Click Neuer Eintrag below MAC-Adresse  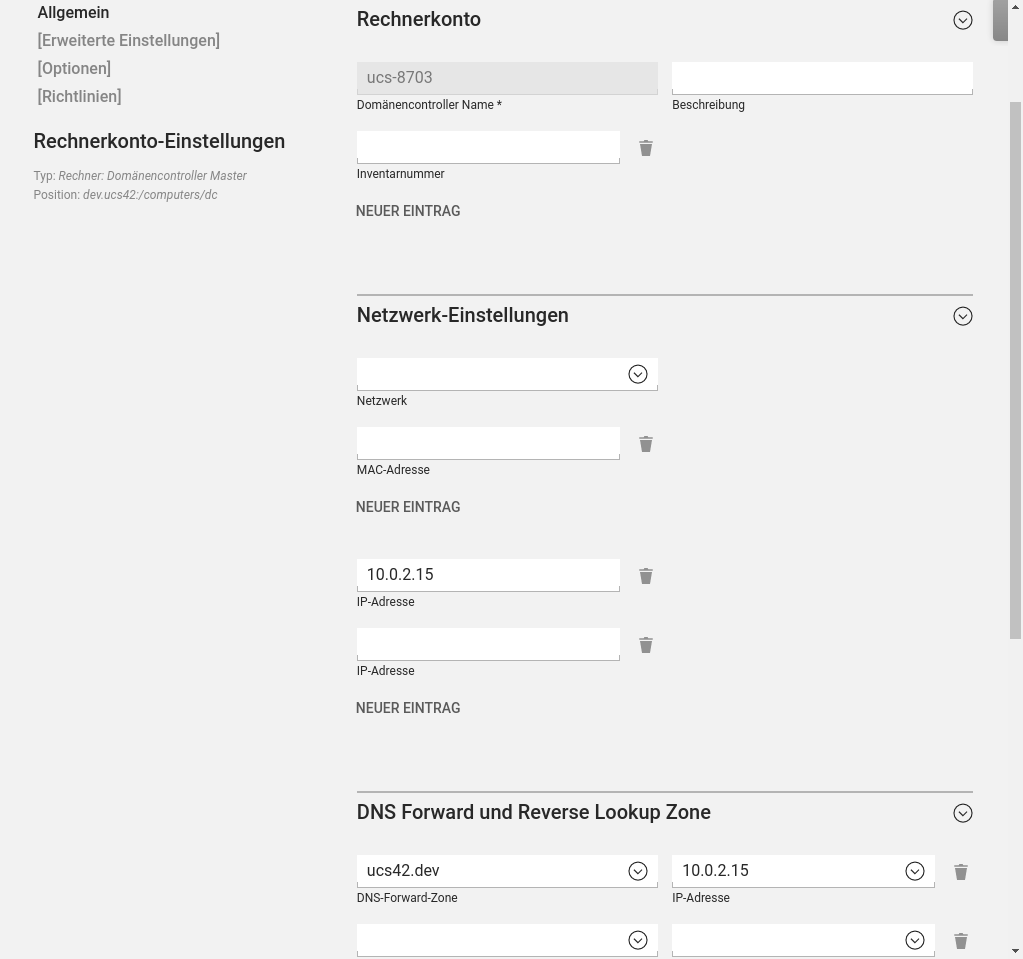click(408, 507)
